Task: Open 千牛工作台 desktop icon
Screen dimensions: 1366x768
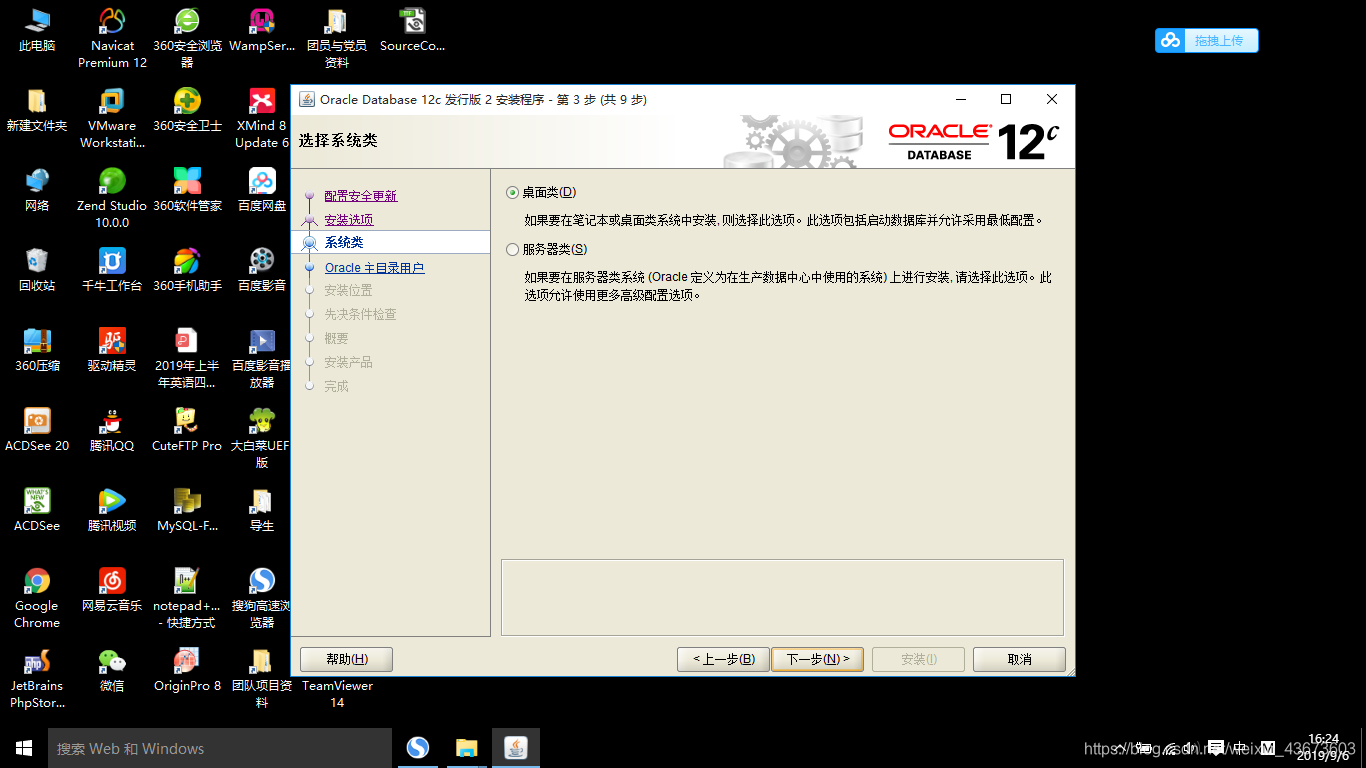Action: [112, 271]
